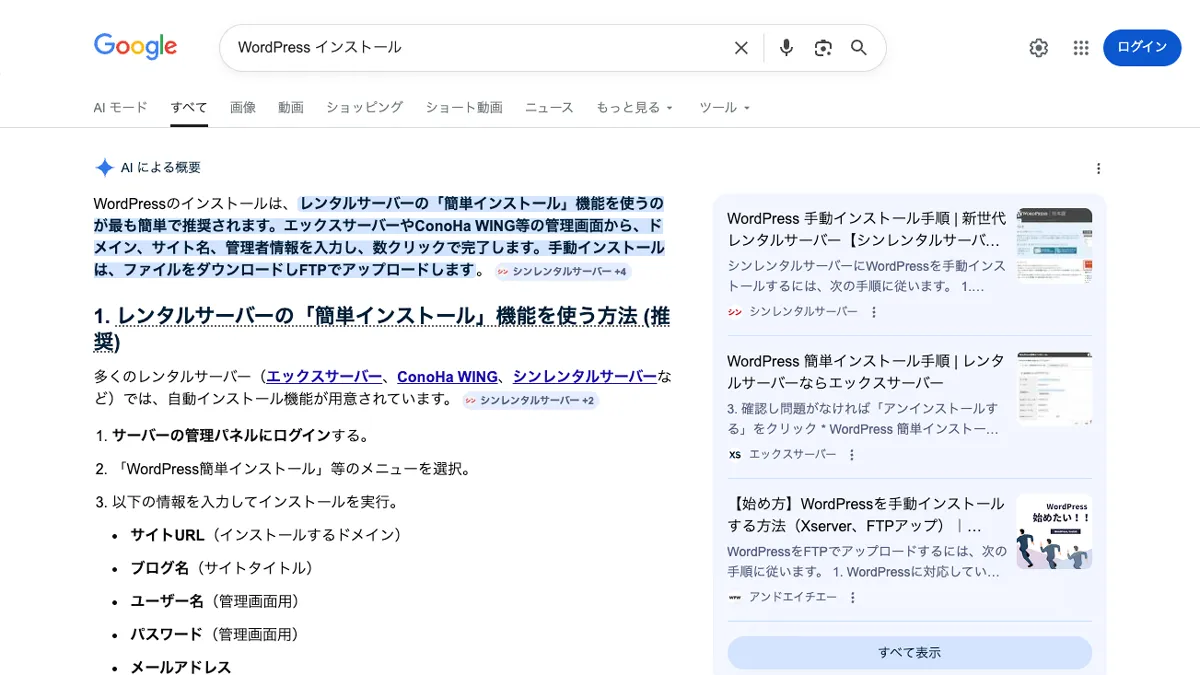Open more options beside the アンドエイチエー source
The width and height of the screenshot is (1200, 675).
(x=853, y=597)
